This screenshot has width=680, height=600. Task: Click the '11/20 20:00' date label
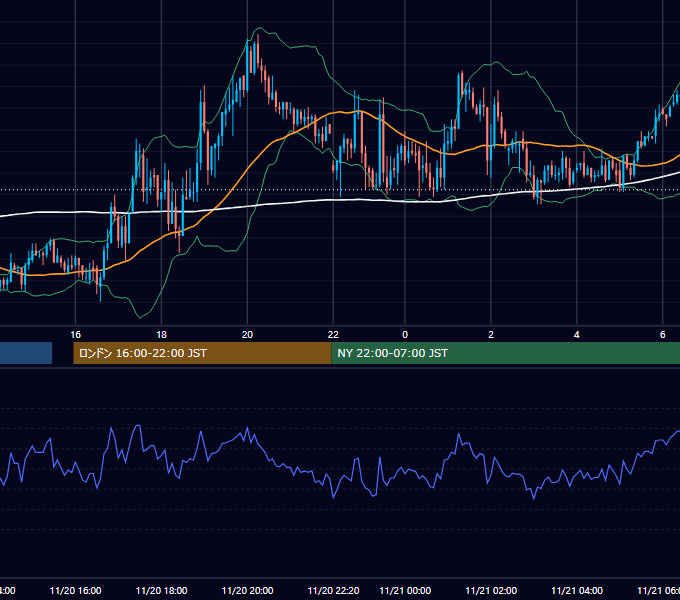pyautogui.click(x=247, y=591)
